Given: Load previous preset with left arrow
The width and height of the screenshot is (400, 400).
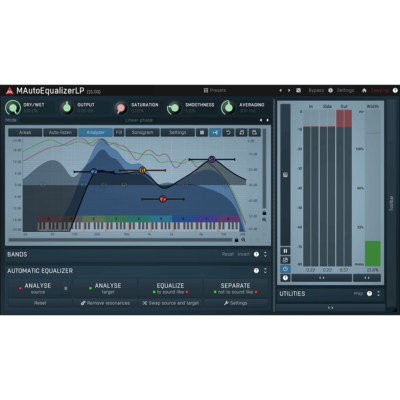Looking at the screenshot, I should [x=280, y=90].
